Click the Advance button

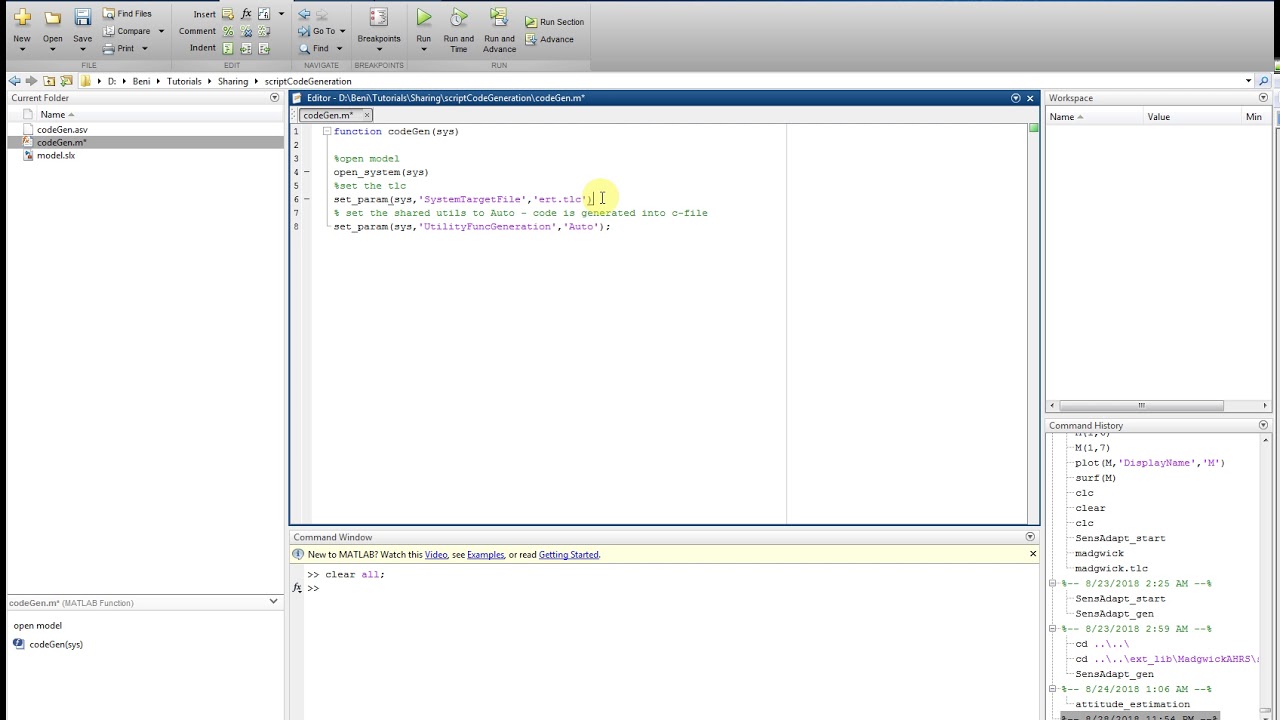549,39
